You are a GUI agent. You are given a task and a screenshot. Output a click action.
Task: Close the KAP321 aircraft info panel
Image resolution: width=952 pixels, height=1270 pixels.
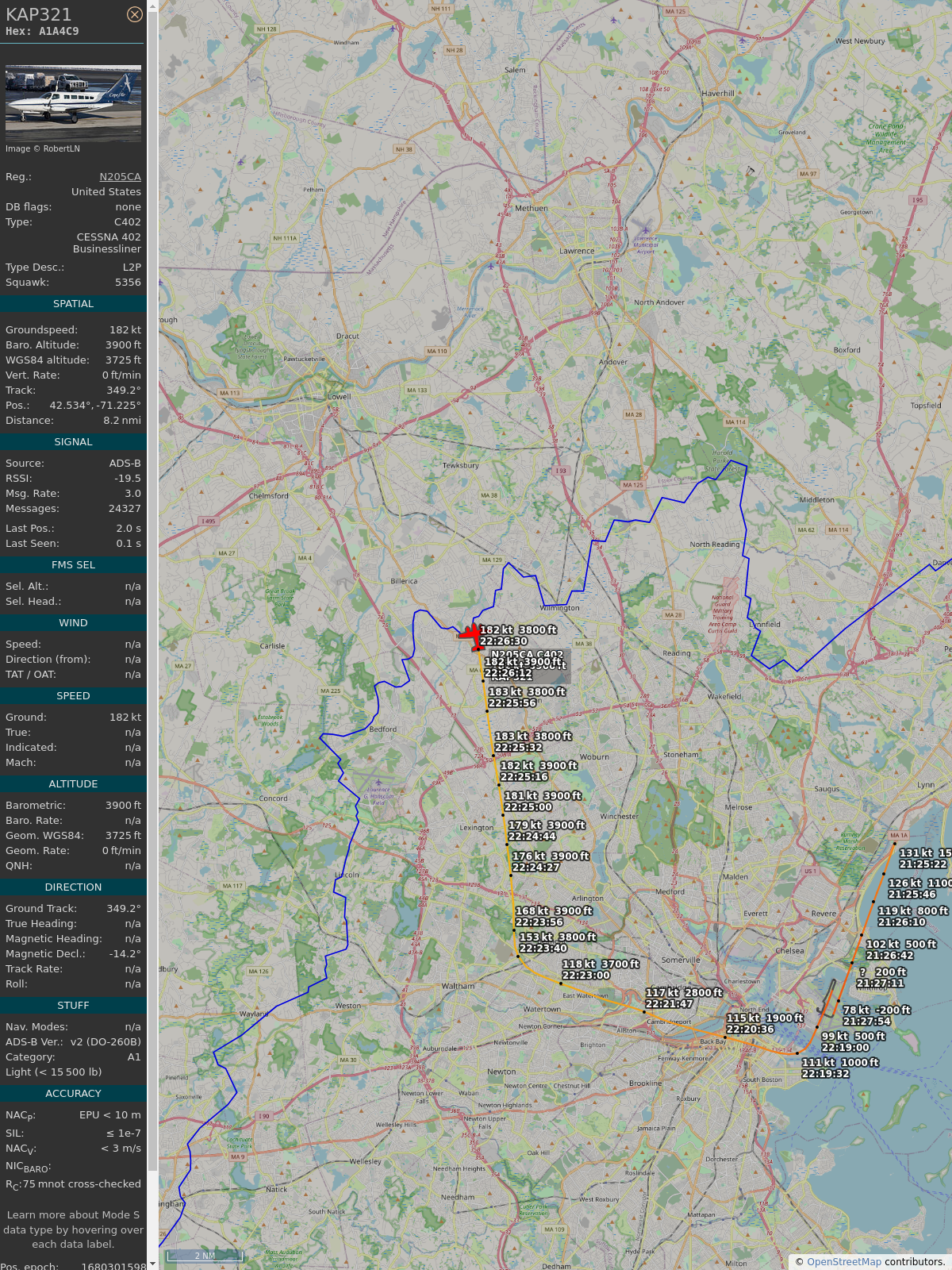point(135,14)
